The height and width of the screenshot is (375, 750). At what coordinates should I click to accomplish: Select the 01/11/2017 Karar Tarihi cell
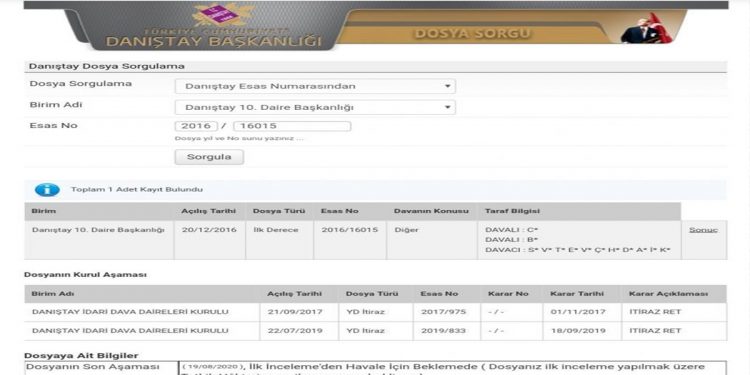pyautogui.click(x=582, y=312)
